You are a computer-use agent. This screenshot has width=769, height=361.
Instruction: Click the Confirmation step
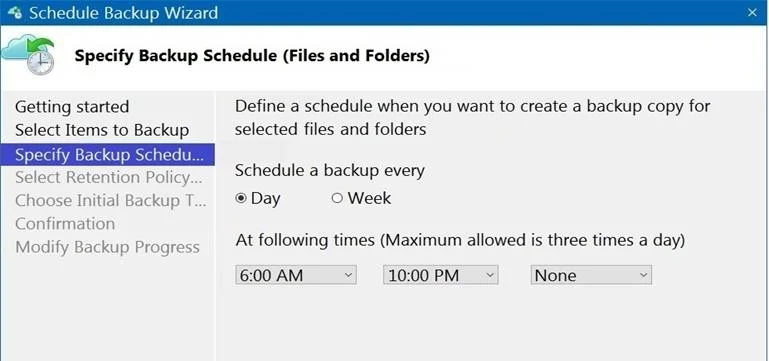click(x=65, y=224)
